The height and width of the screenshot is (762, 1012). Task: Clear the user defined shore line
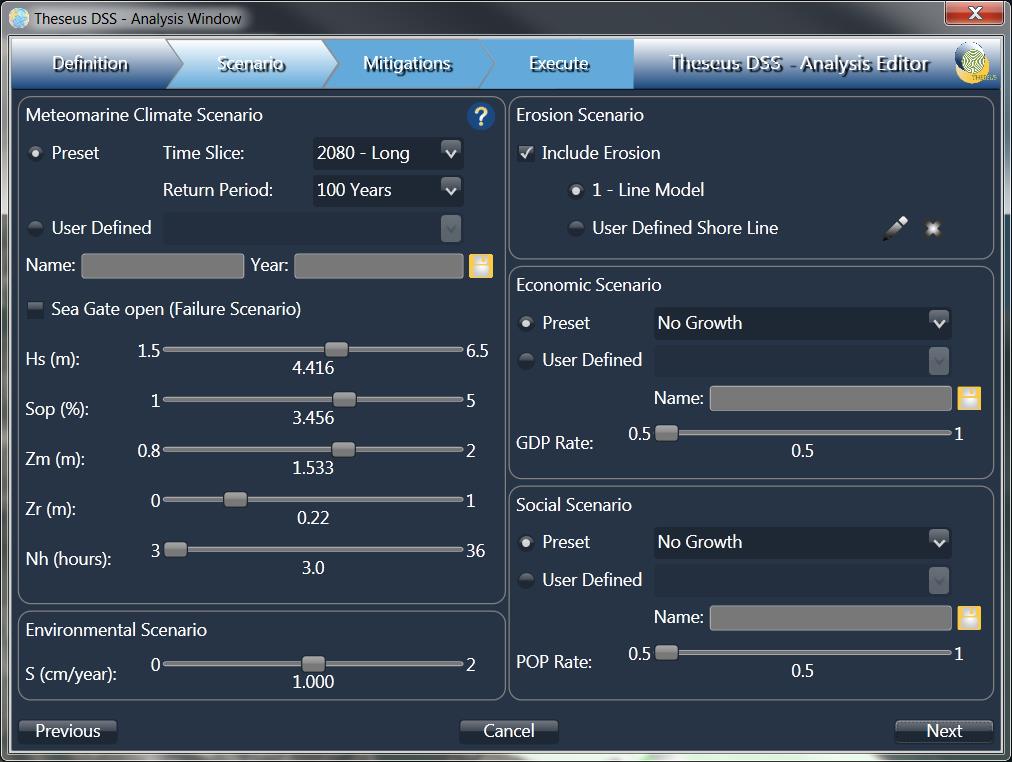click(933, 229)
